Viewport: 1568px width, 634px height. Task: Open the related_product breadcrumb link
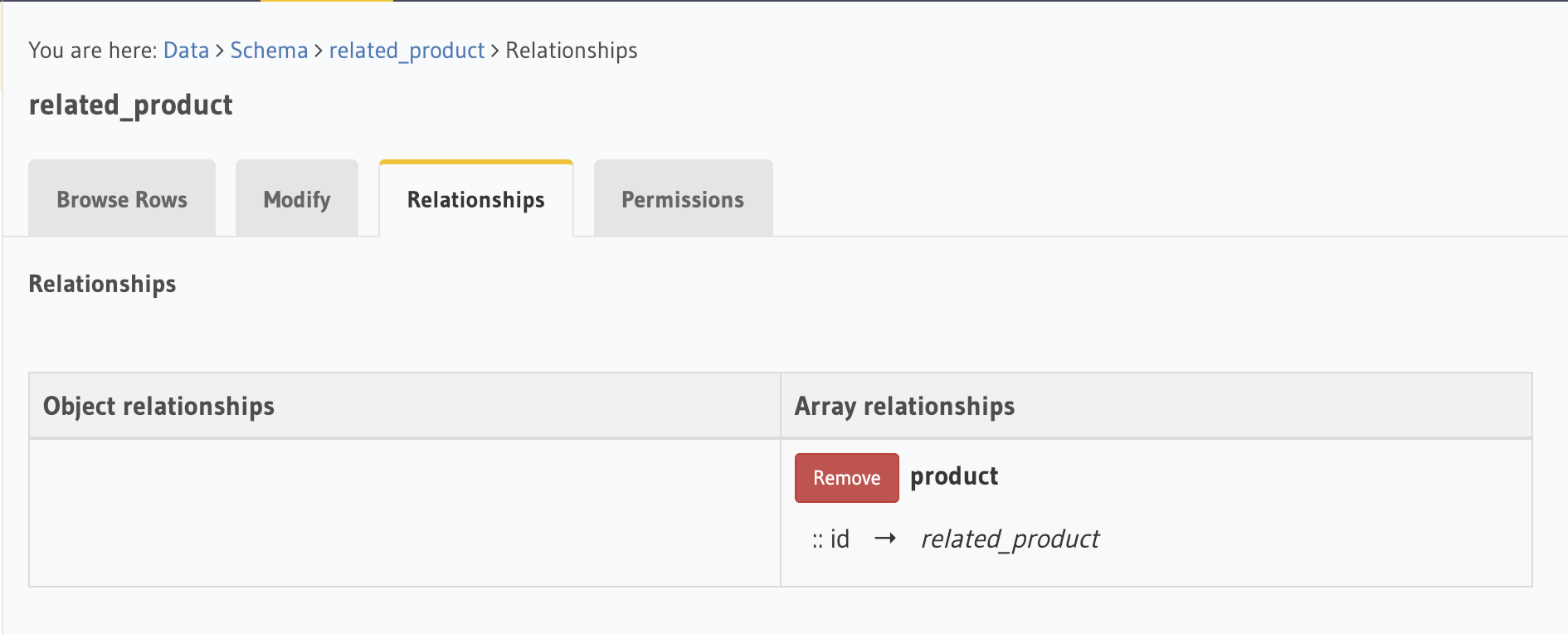(407, 51)
